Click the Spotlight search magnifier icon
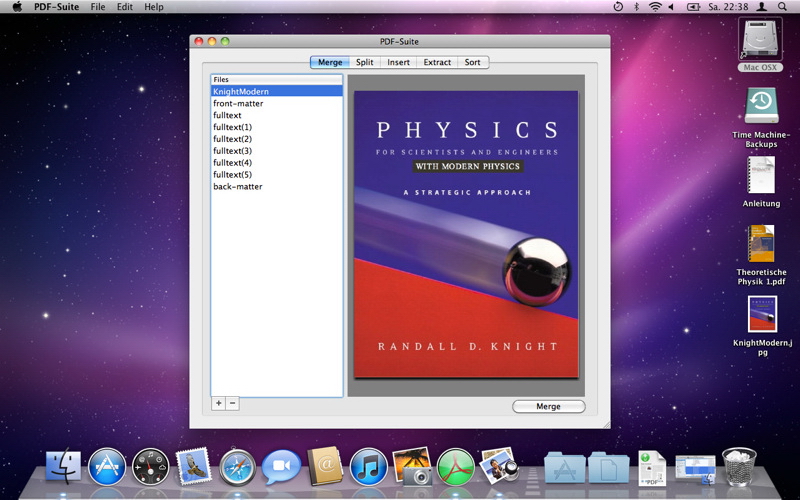Viewport: 800px width, 500px height. tap(784, 7)
